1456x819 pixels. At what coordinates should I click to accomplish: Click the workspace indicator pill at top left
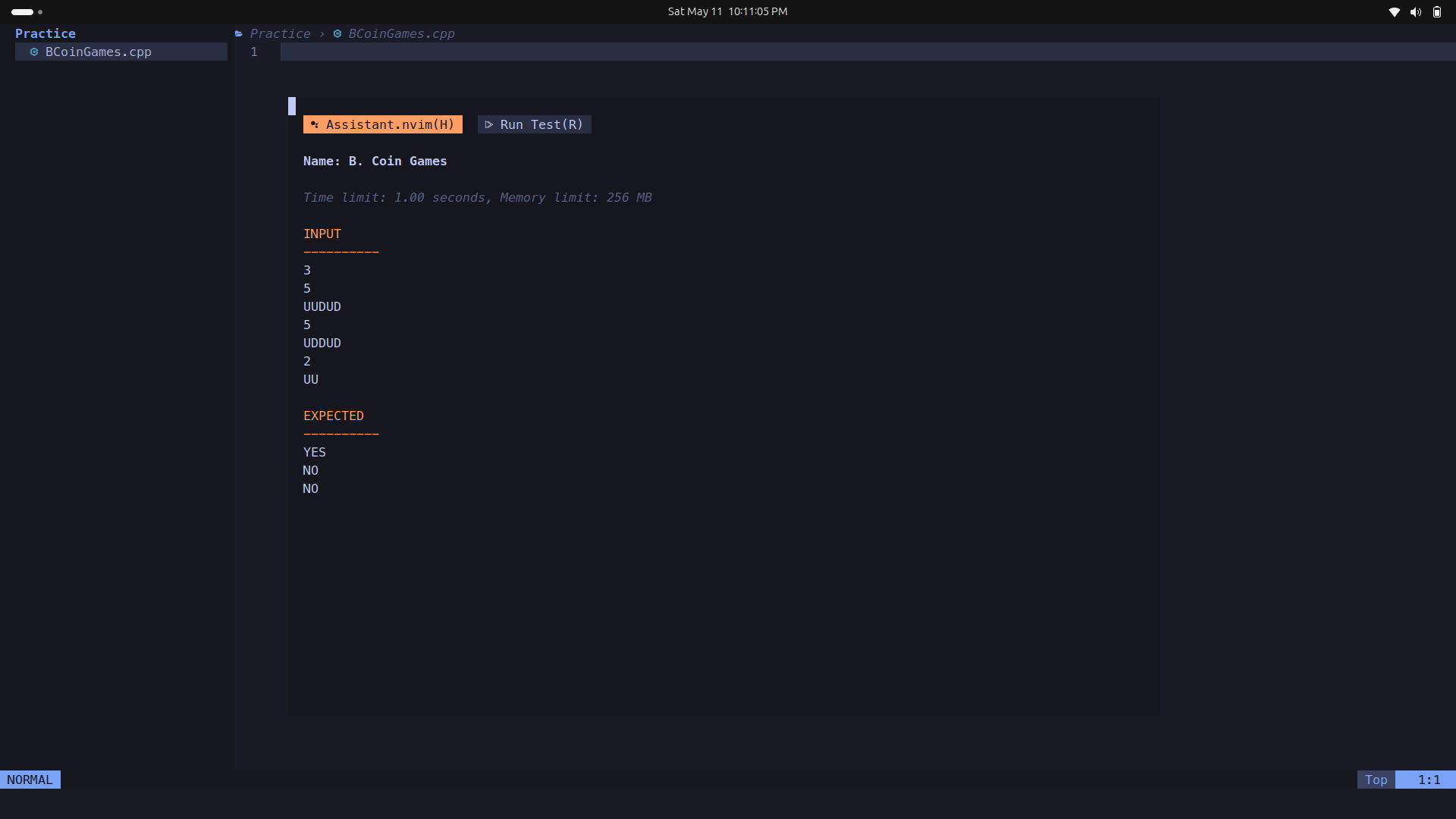coord(23,11)
